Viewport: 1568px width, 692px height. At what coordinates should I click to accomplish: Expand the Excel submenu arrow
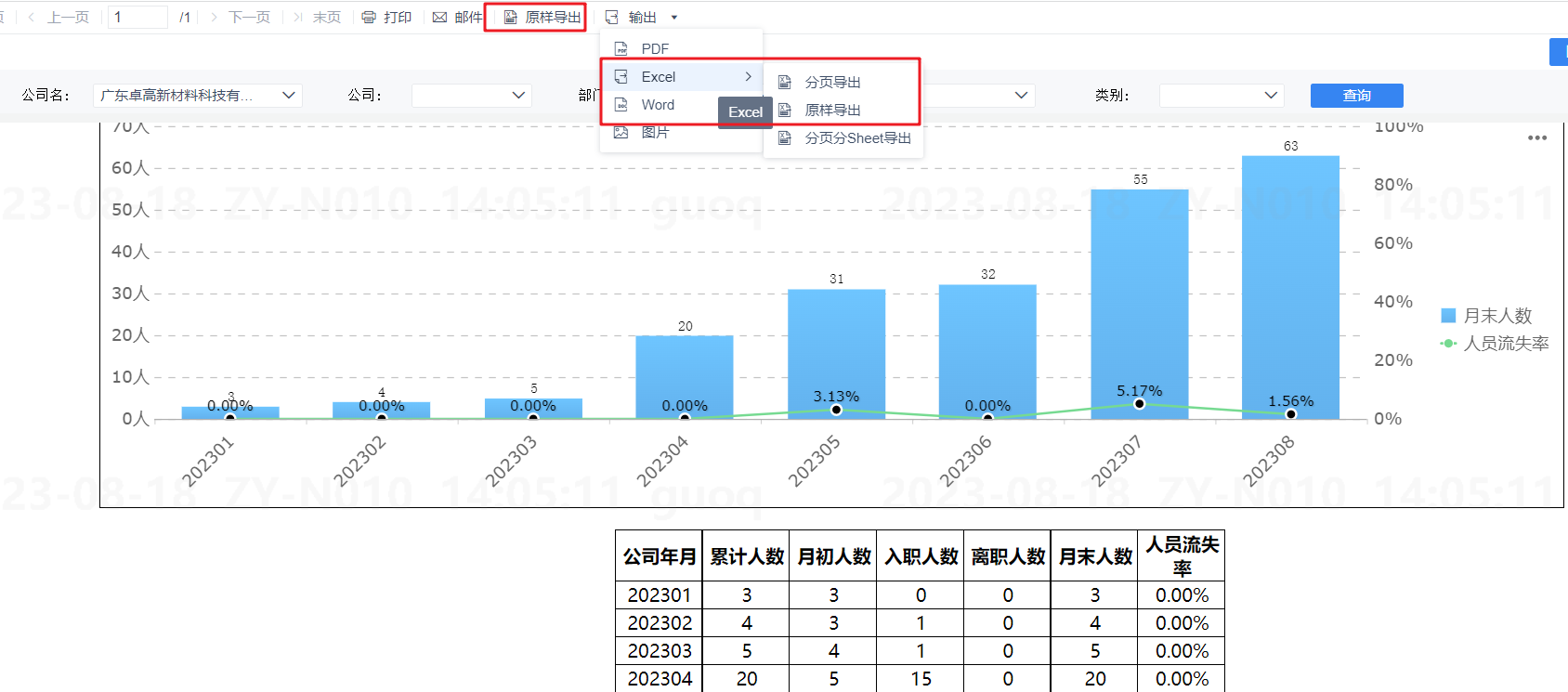(x=748, y=77)
